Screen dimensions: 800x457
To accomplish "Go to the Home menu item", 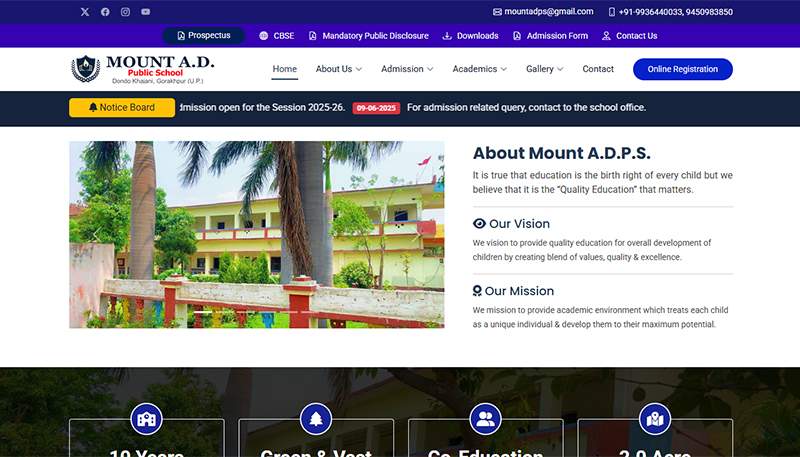I will tap(285, 69).
